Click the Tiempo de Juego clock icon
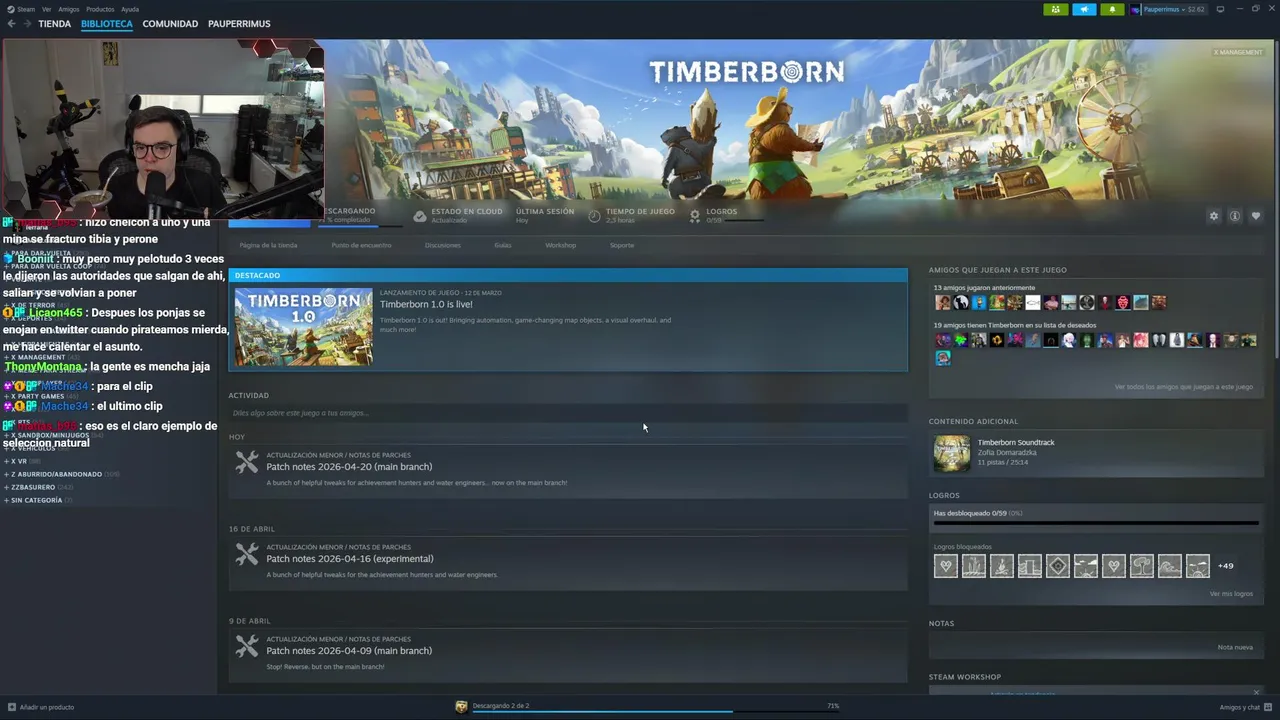The width and height of the screenshot is (1280, 720). point(594,215)
